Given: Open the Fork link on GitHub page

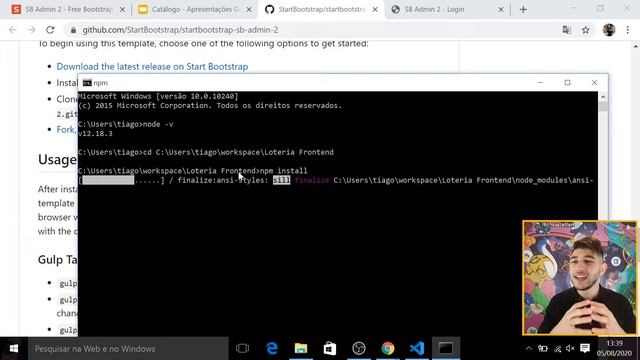Looking at the screenshot, I should click(66, 129).
